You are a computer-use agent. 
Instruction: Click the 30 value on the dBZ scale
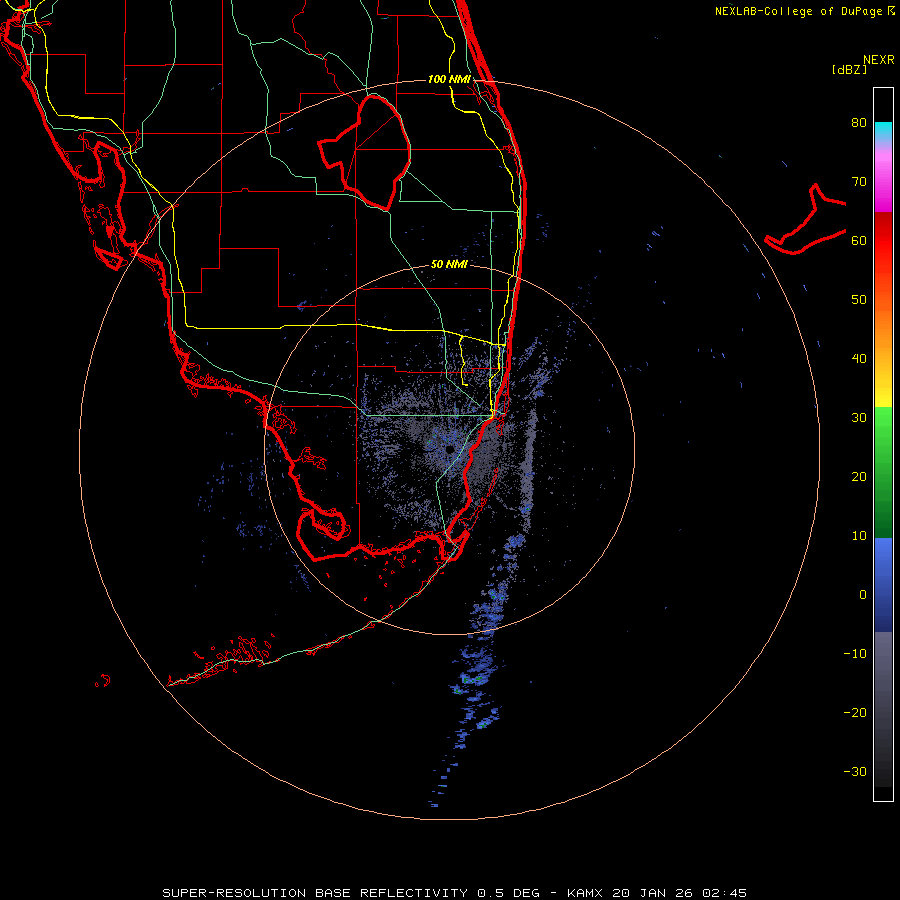coord(859,418)
